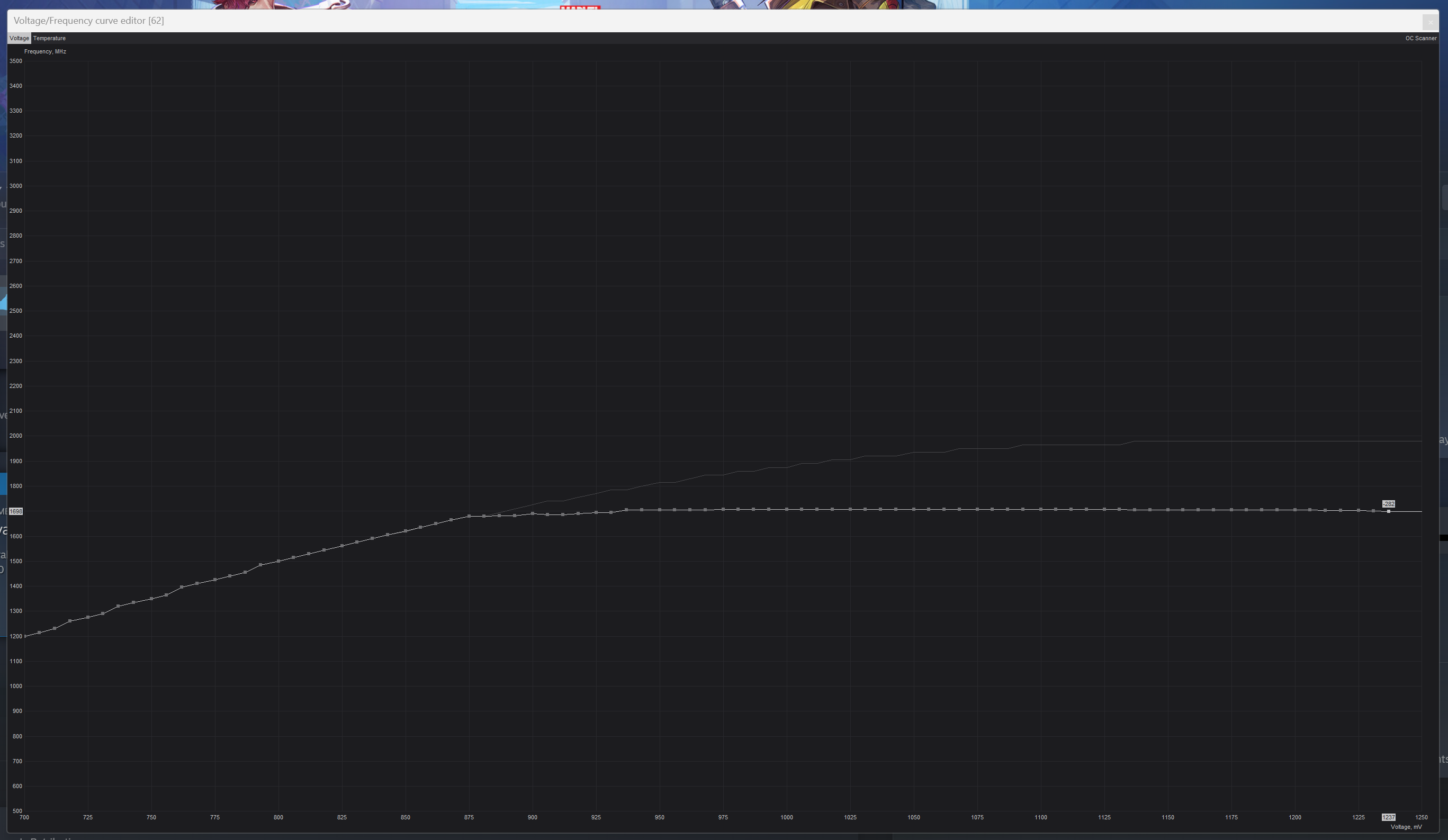
Task: Click the editor title bar text
Action: click(88, 21)
